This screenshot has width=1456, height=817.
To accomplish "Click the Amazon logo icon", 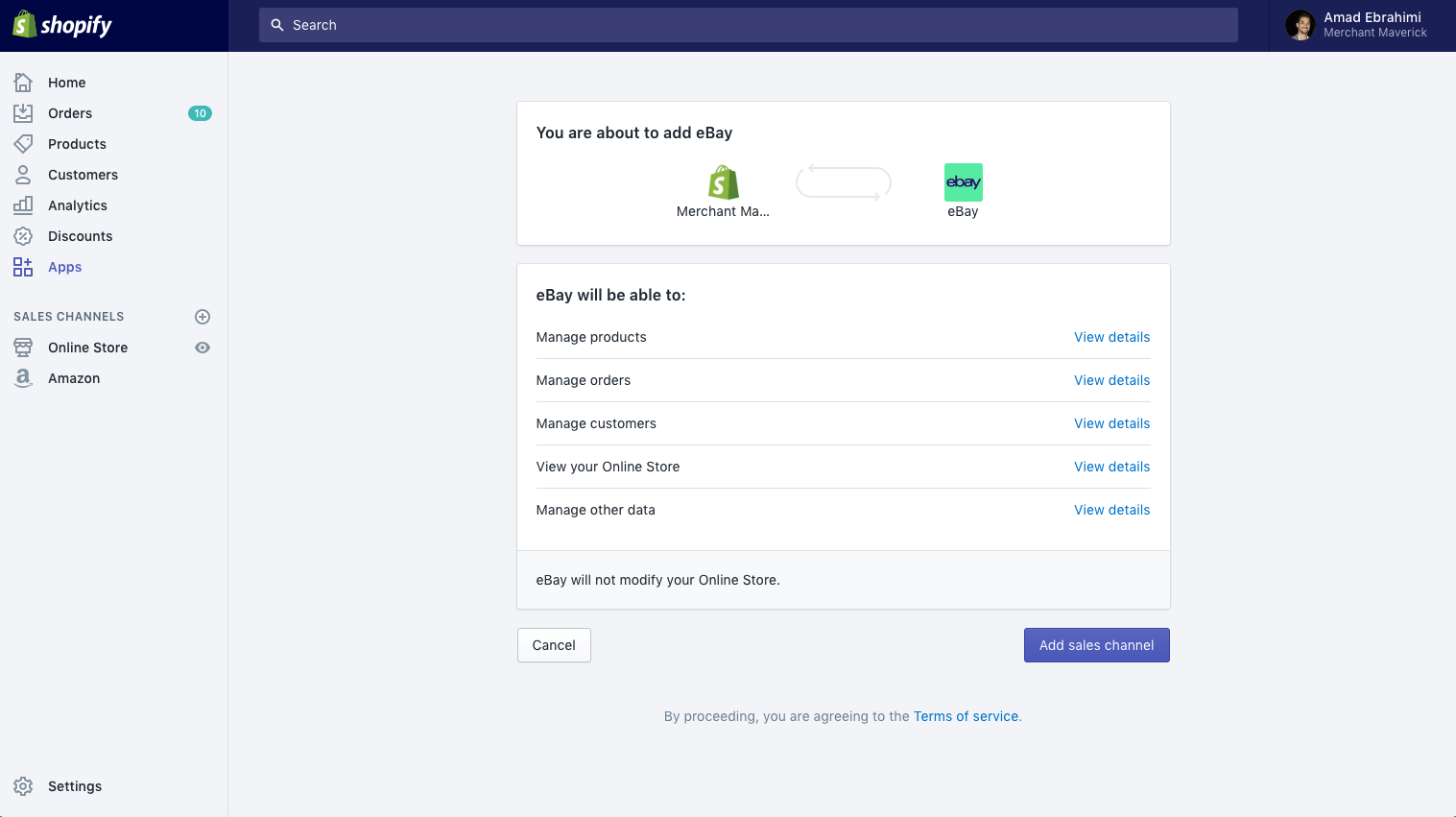I will [23, 378].
